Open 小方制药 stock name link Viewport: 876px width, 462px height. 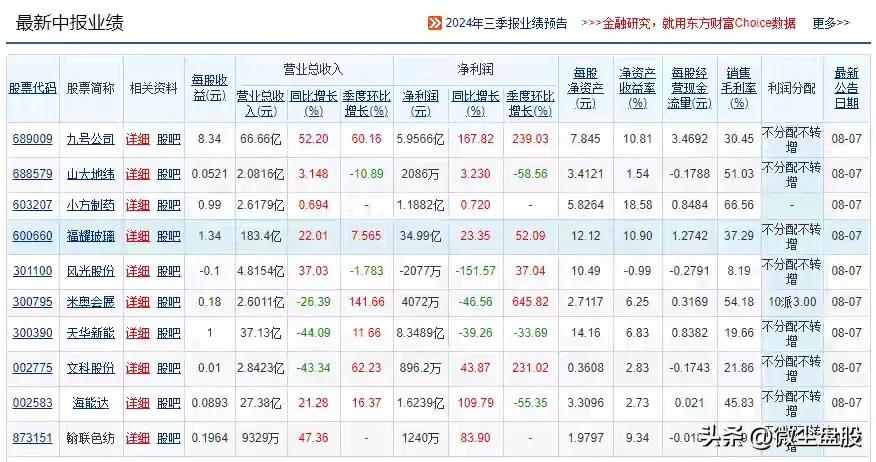[91, 205]
